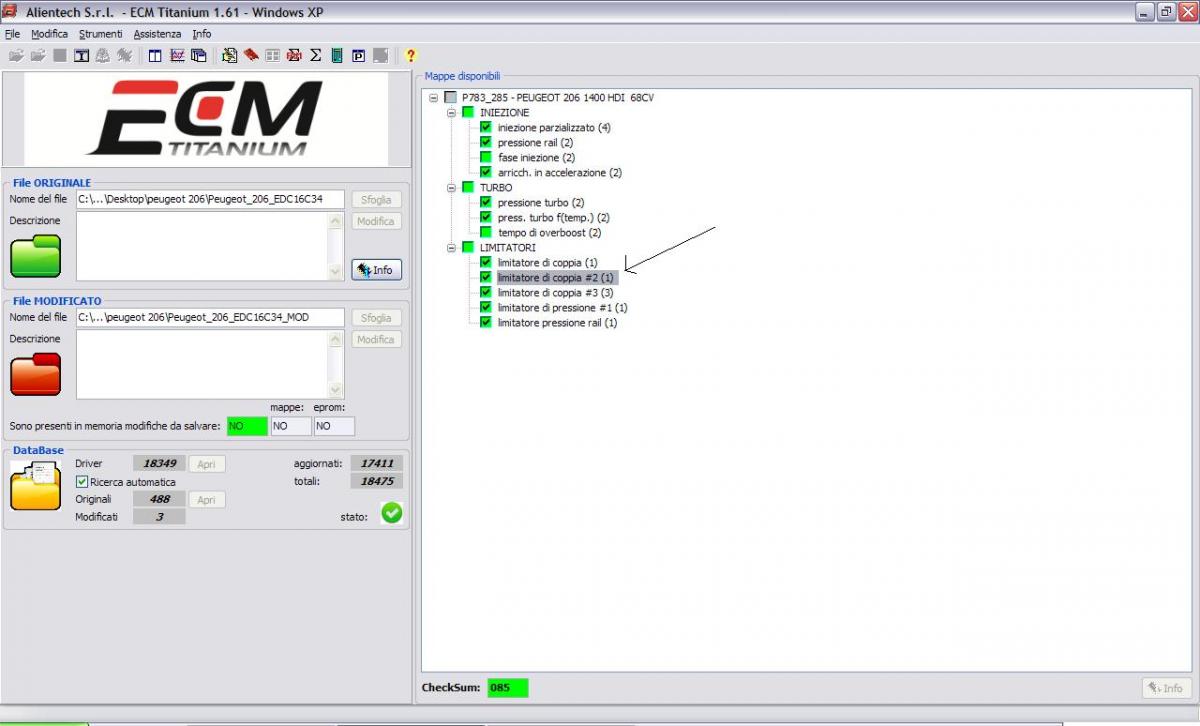Click scroll down arrow in ORIGINALE description

point(336,272)
